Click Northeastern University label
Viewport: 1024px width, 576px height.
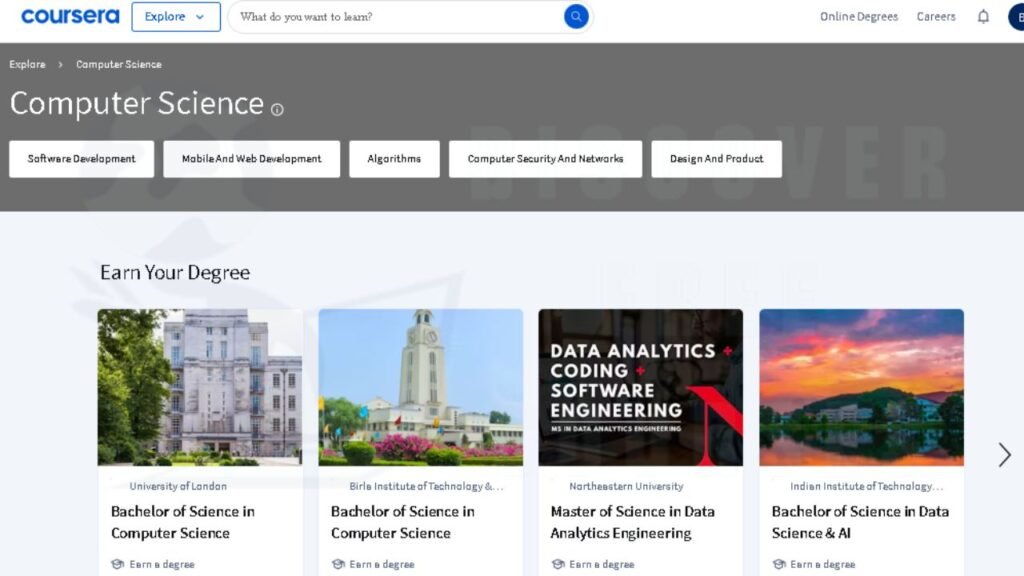(x=626, y=486)
